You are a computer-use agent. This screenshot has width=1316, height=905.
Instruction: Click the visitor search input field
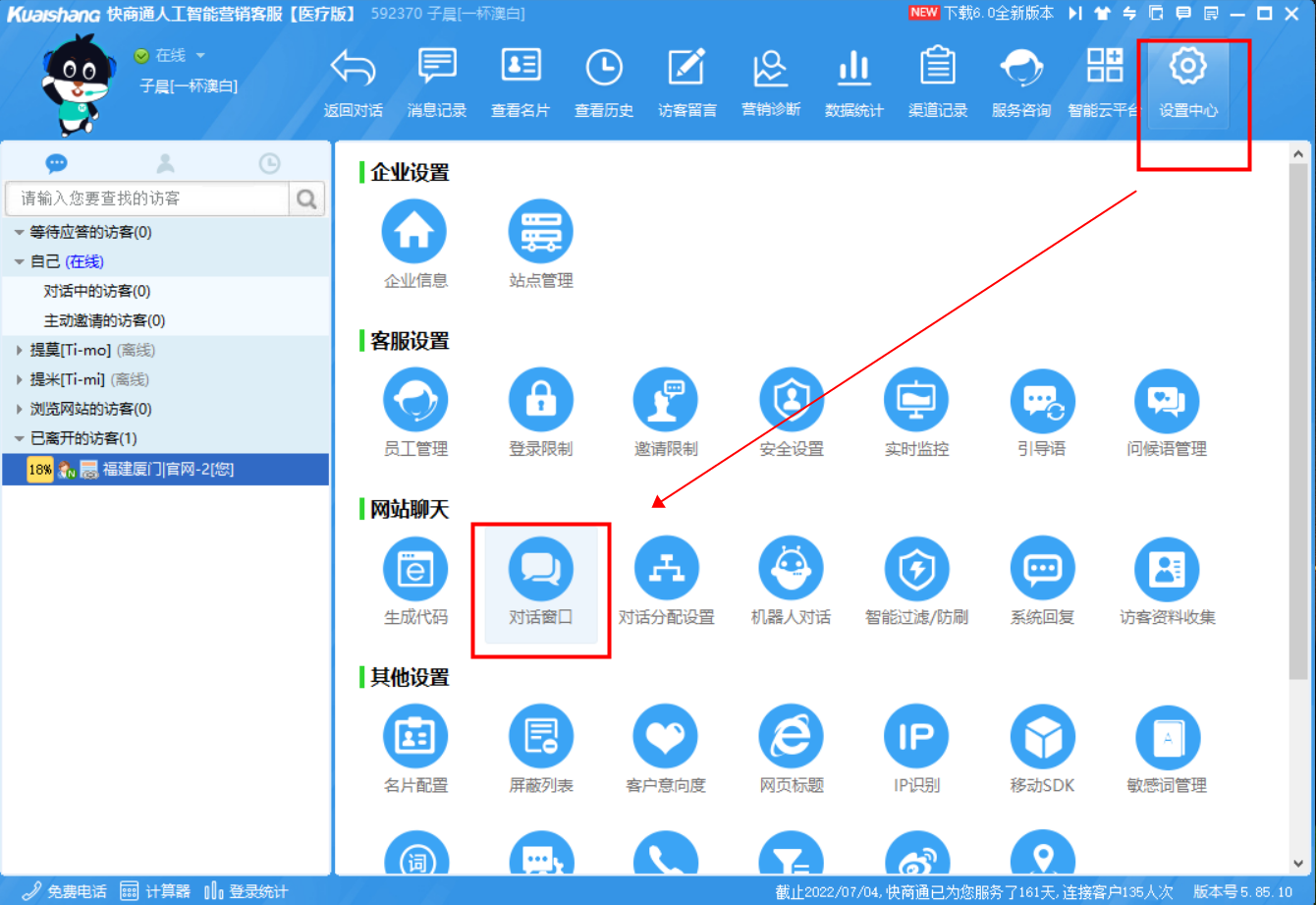click(x=148, y=198)
